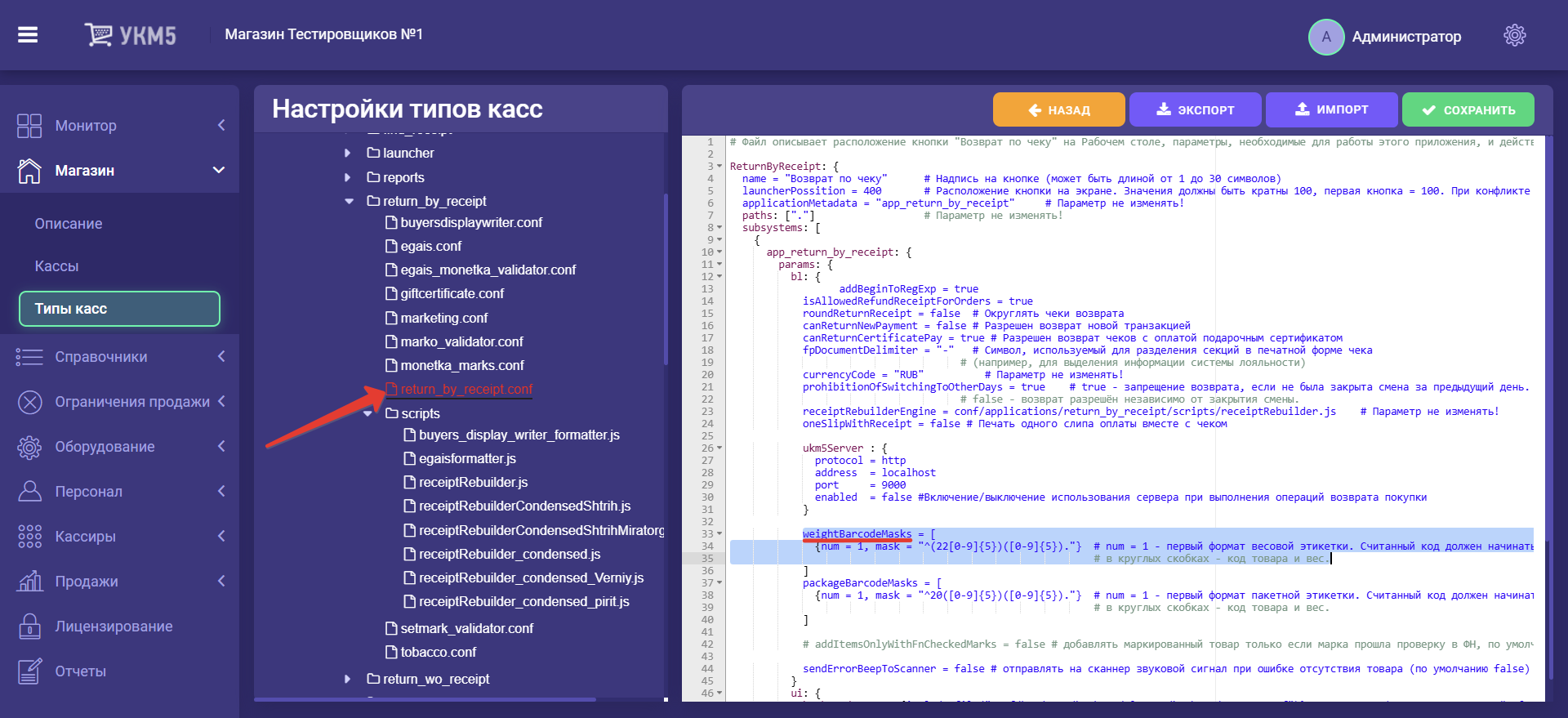Open egaisformatter.js file

468,458
